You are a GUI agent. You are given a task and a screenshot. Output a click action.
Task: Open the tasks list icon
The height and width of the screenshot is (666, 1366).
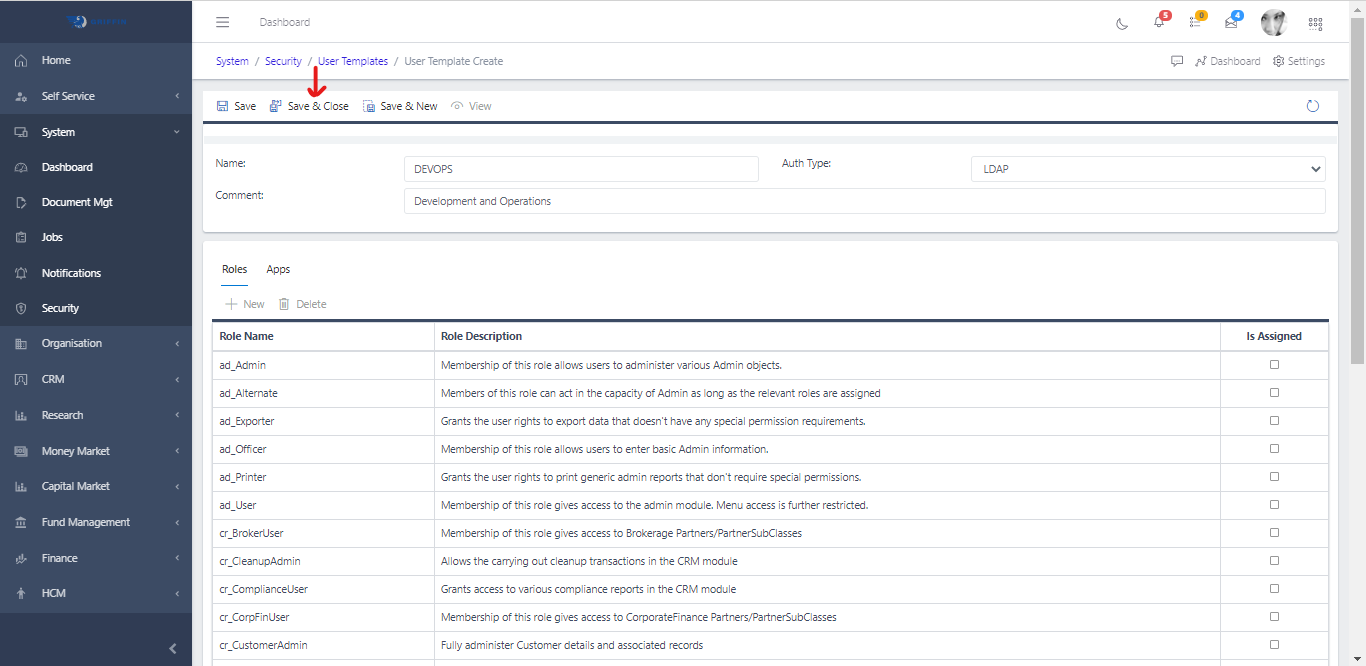(x=1195, y=22)
